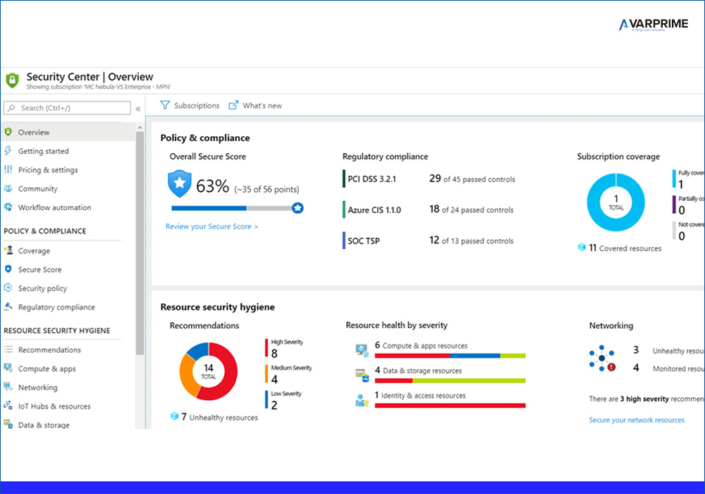
Task: Click the sidebar vertical scrollbar thumb
Action: pos(140,243)
